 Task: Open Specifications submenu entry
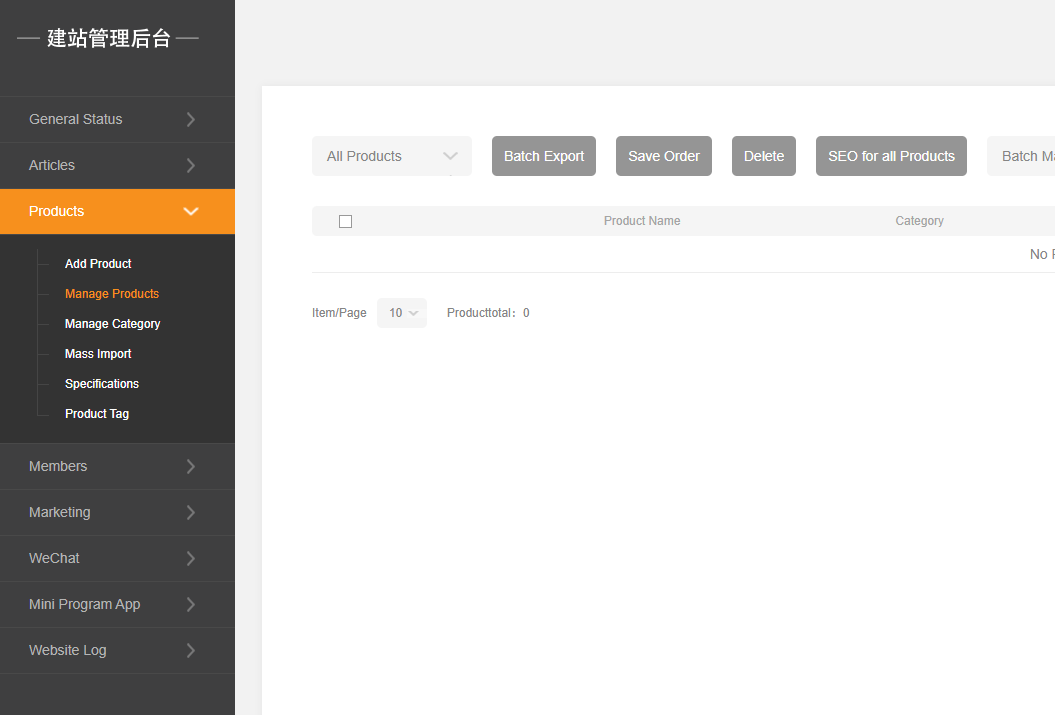(x=102, y=384)
